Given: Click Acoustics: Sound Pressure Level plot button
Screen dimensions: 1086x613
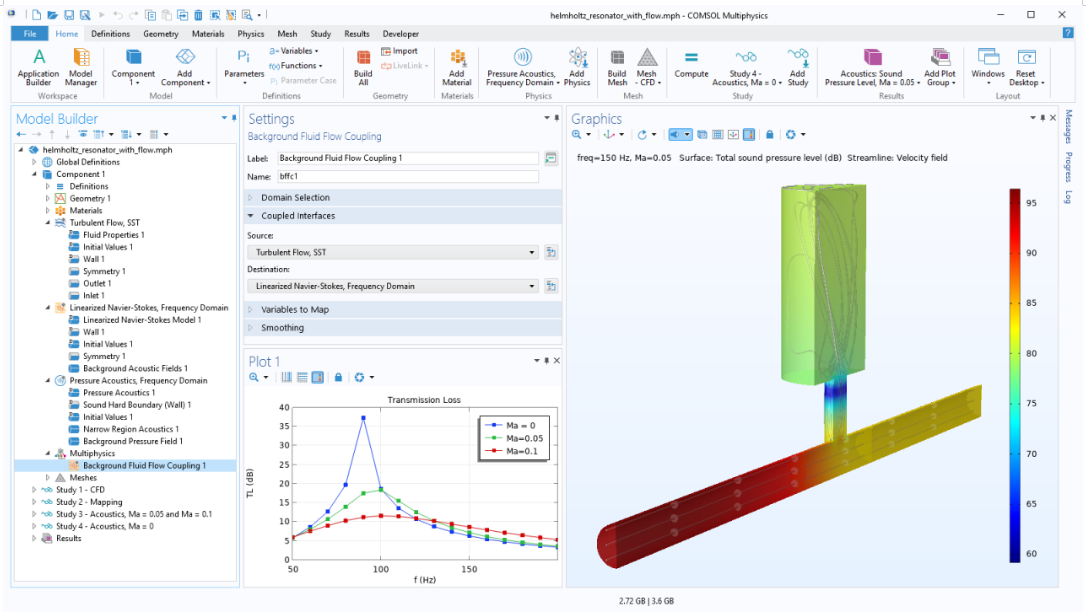Looking at the screenshot, I should coord(871,66).
